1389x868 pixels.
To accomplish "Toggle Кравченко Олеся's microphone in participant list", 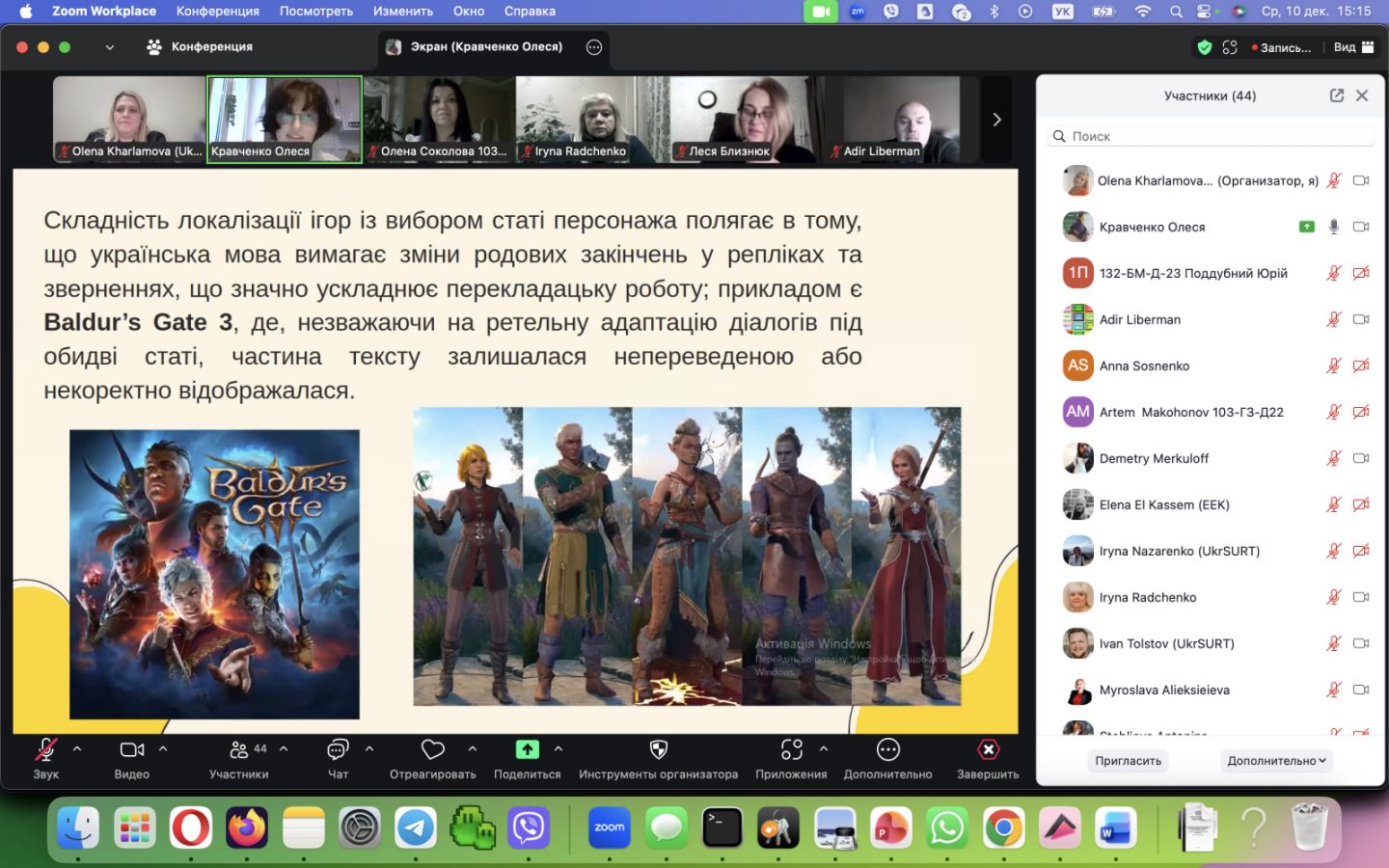I will coord(1333,227).
